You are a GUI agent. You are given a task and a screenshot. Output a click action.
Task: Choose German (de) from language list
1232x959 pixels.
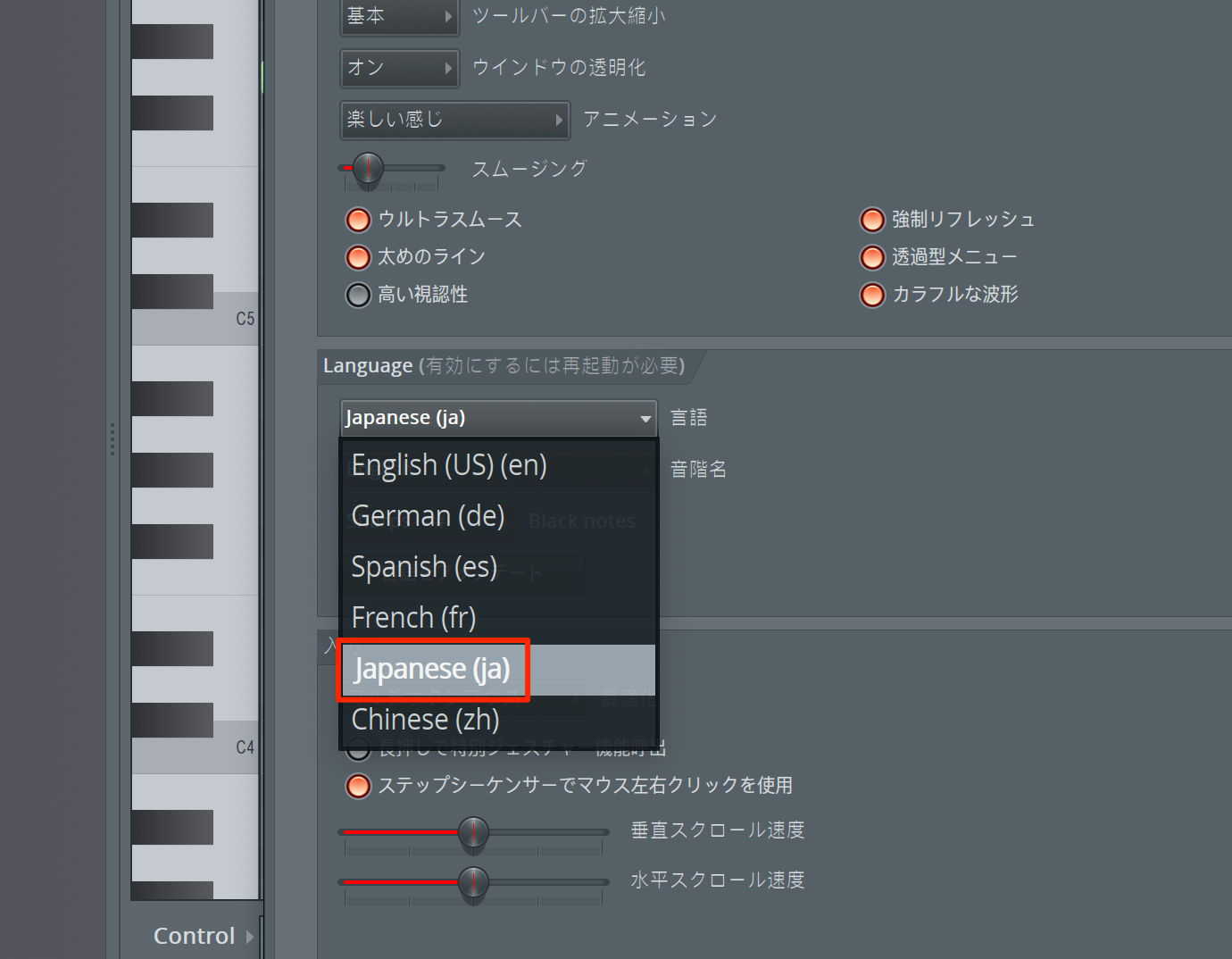click(x=498, y=516)
